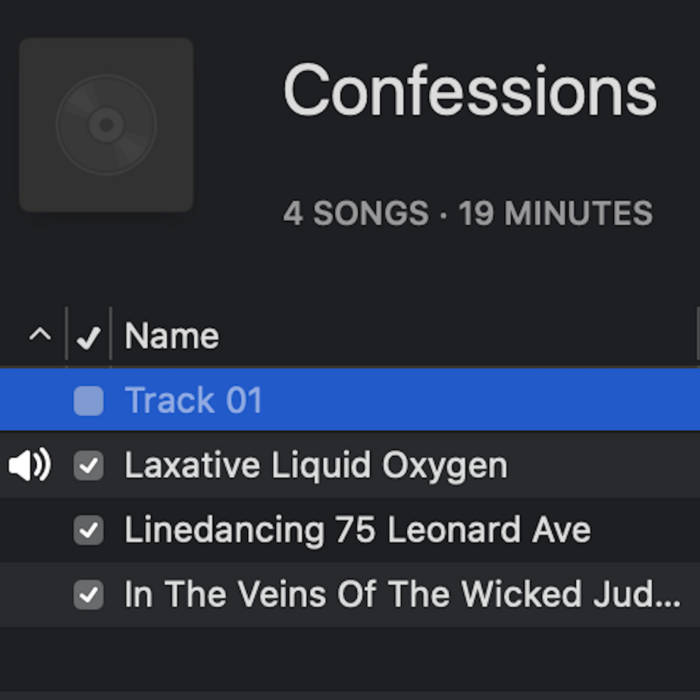Click the divider right of the Name column
This screenshot has height=700, width=700.
(696, 335)
